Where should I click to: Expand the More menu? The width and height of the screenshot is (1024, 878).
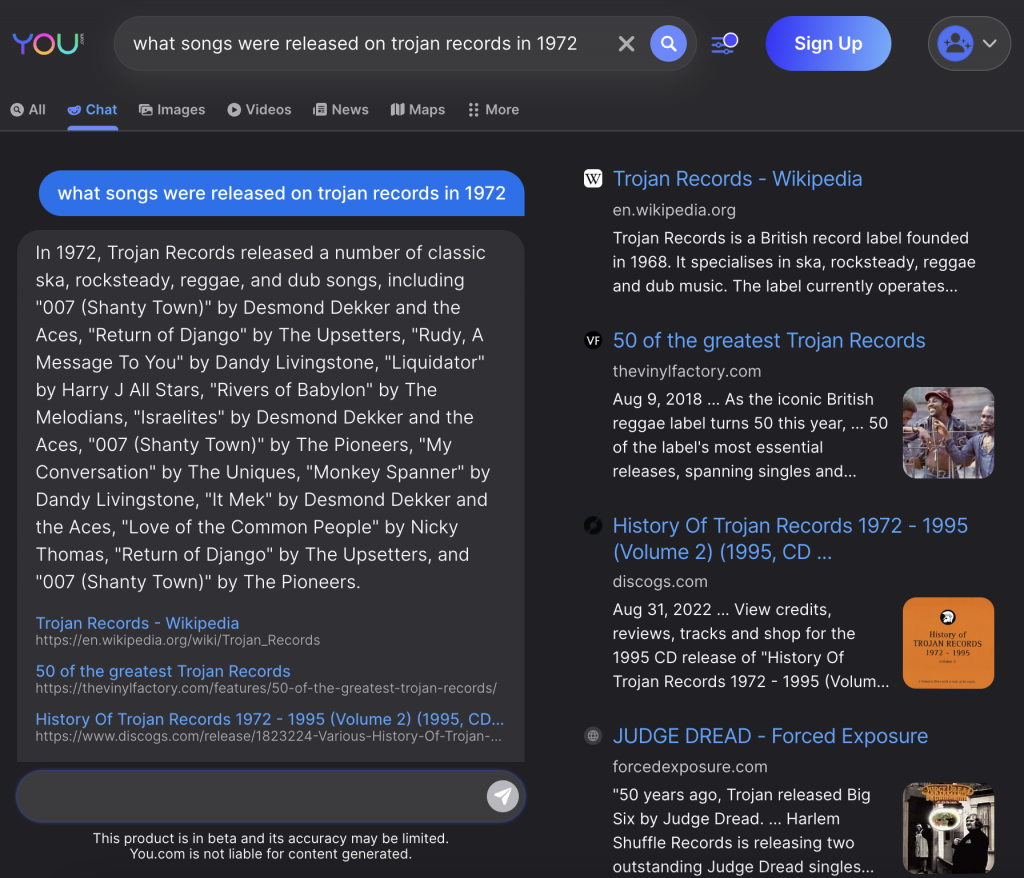[x=494, y=110]
